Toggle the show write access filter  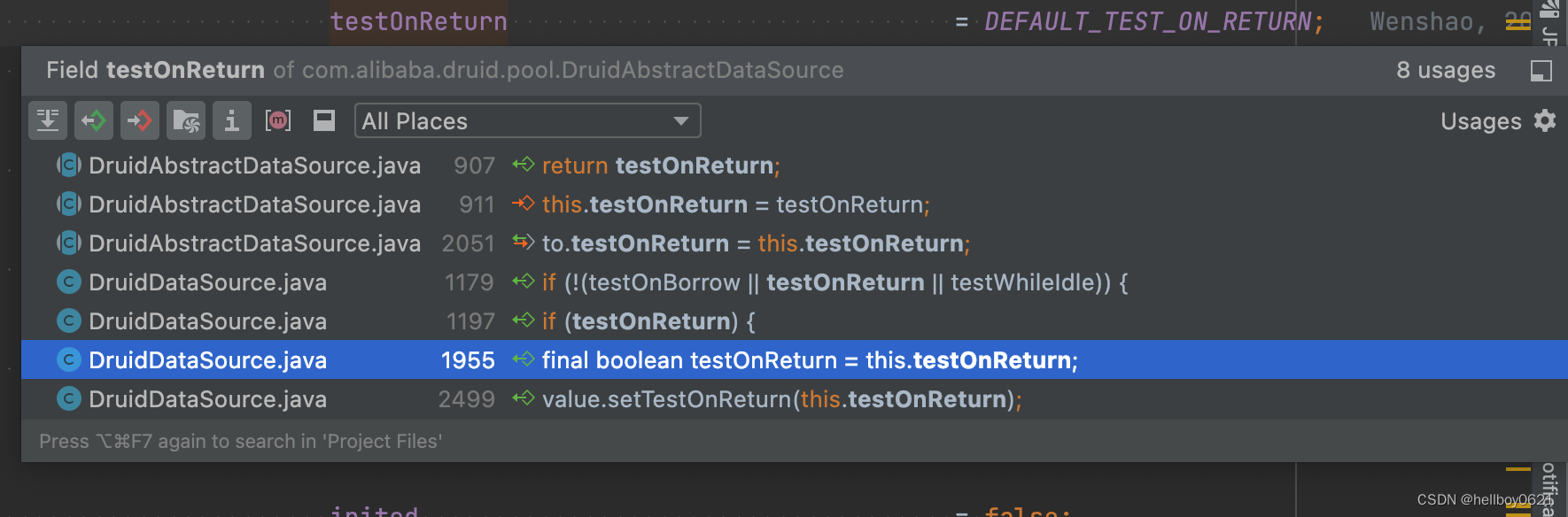click(x=140, y=120)
